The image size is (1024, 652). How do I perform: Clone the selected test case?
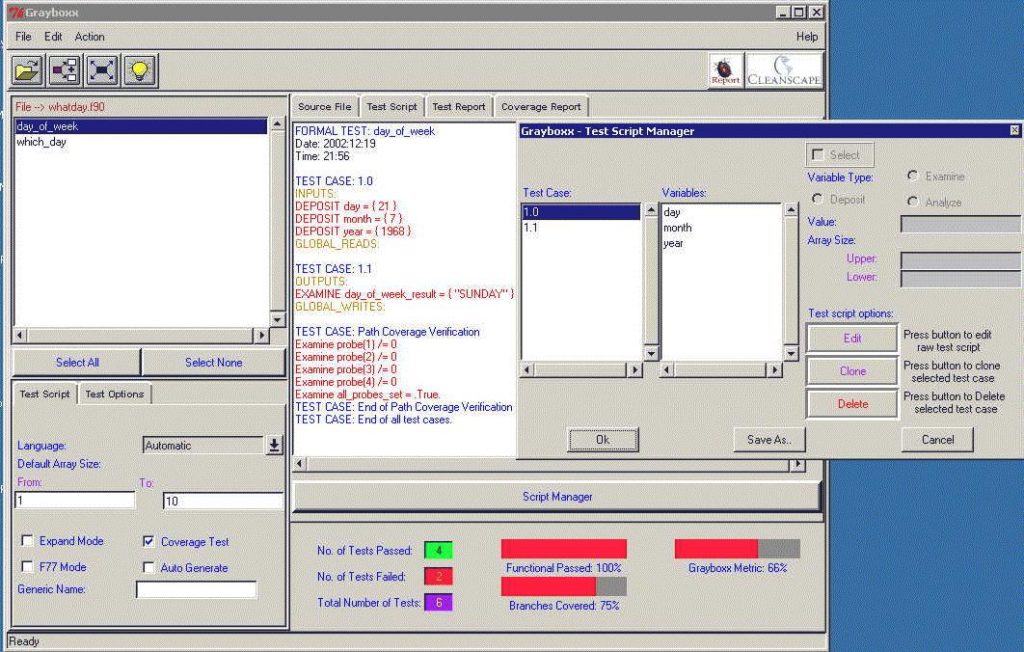point(852,371)
